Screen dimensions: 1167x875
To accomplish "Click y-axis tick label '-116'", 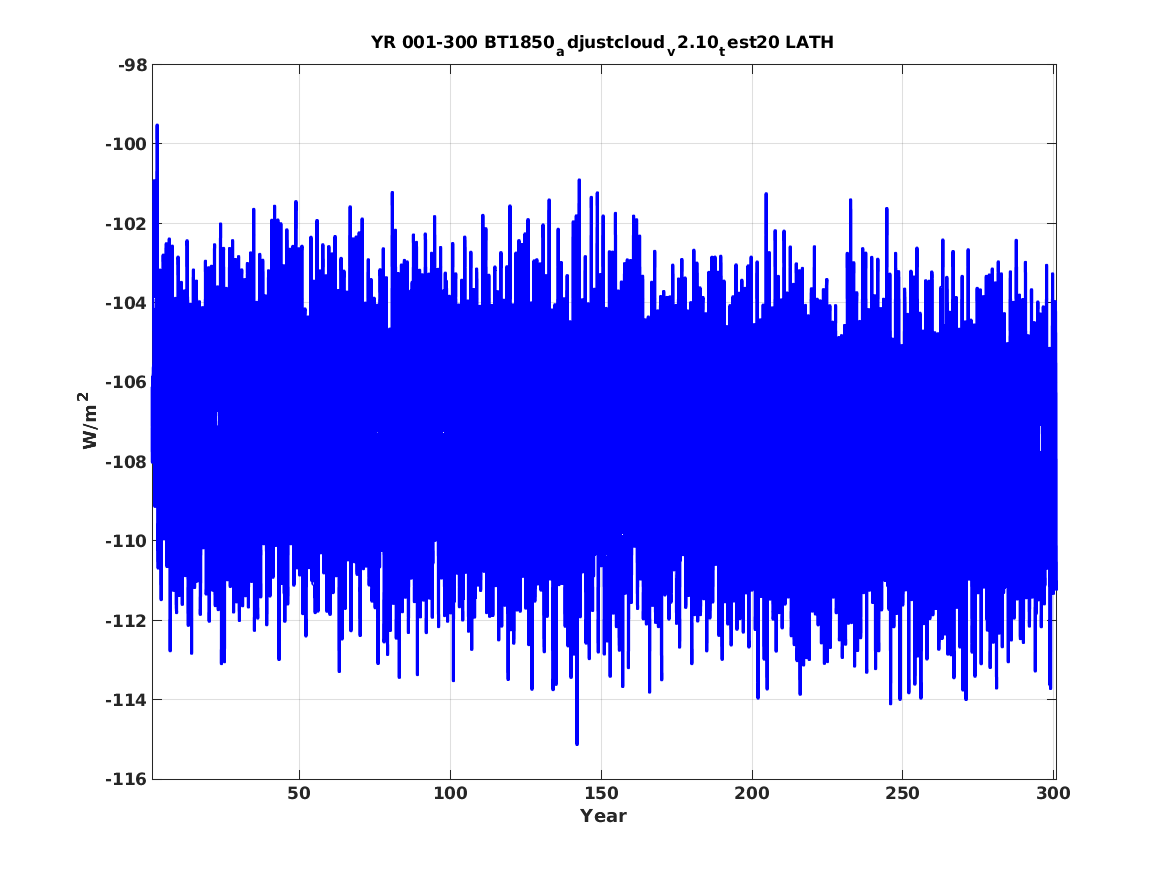I will click(x=127, y=779).
